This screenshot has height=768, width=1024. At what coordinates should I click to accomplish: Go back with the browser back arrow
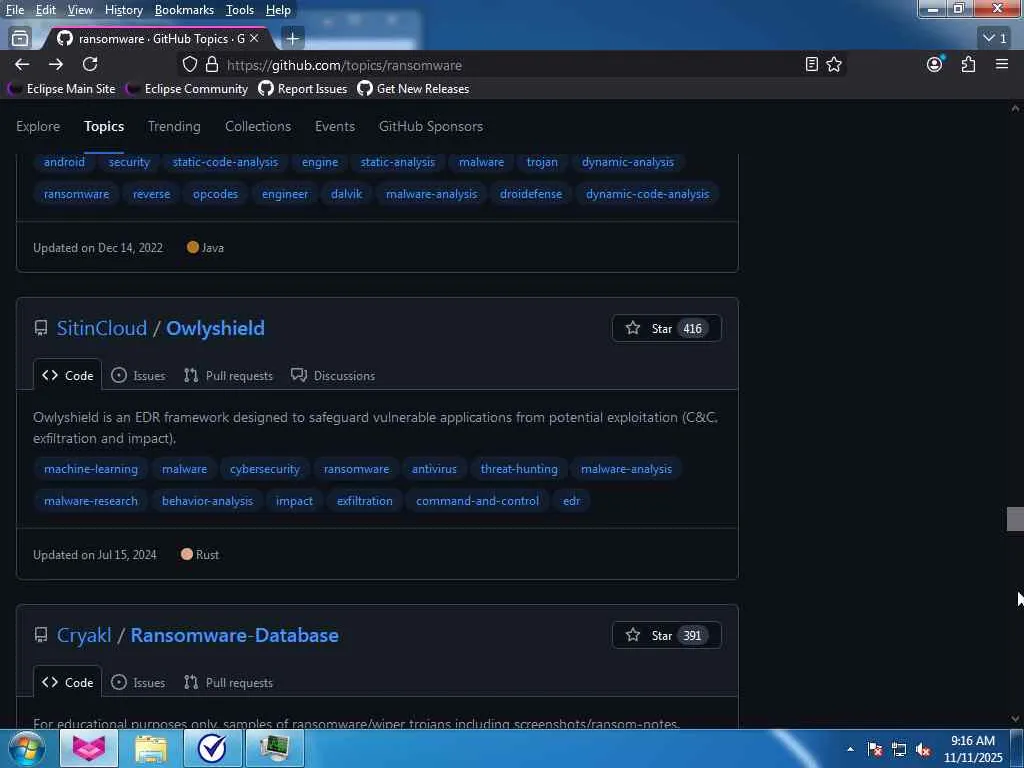pos(22,64)
